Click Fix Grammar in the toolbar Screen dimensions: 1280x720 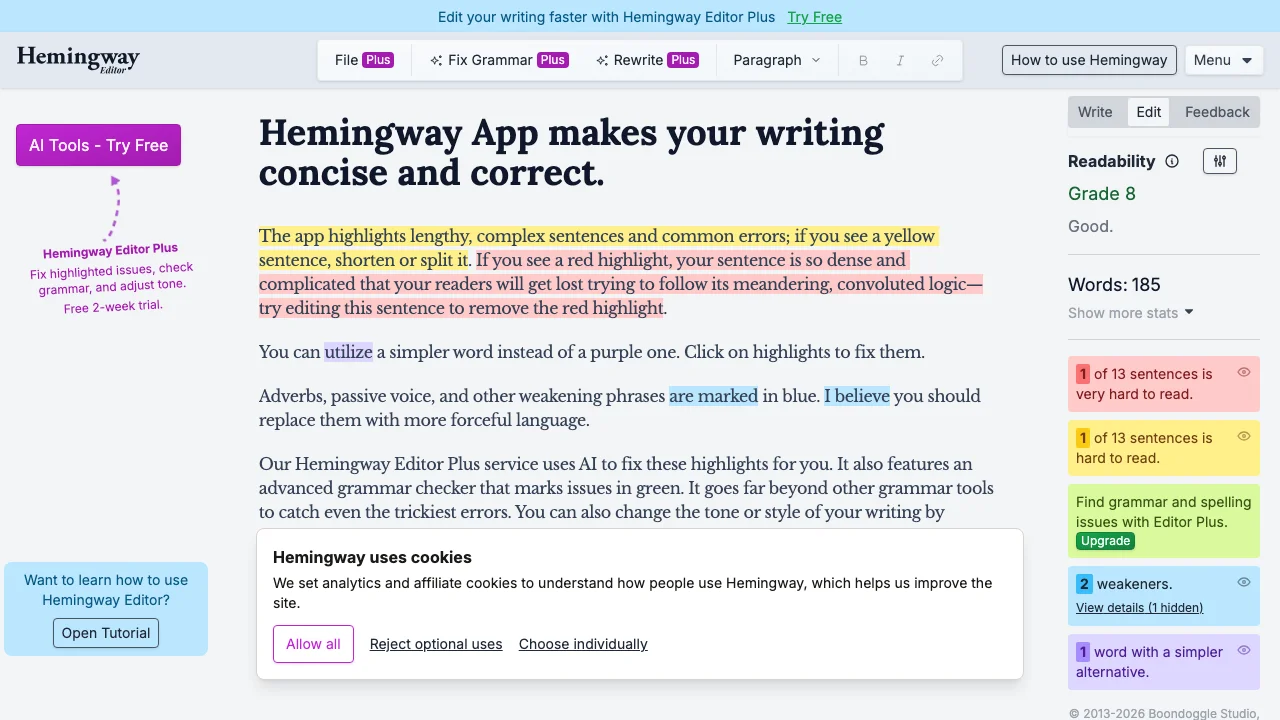point(499,60)
